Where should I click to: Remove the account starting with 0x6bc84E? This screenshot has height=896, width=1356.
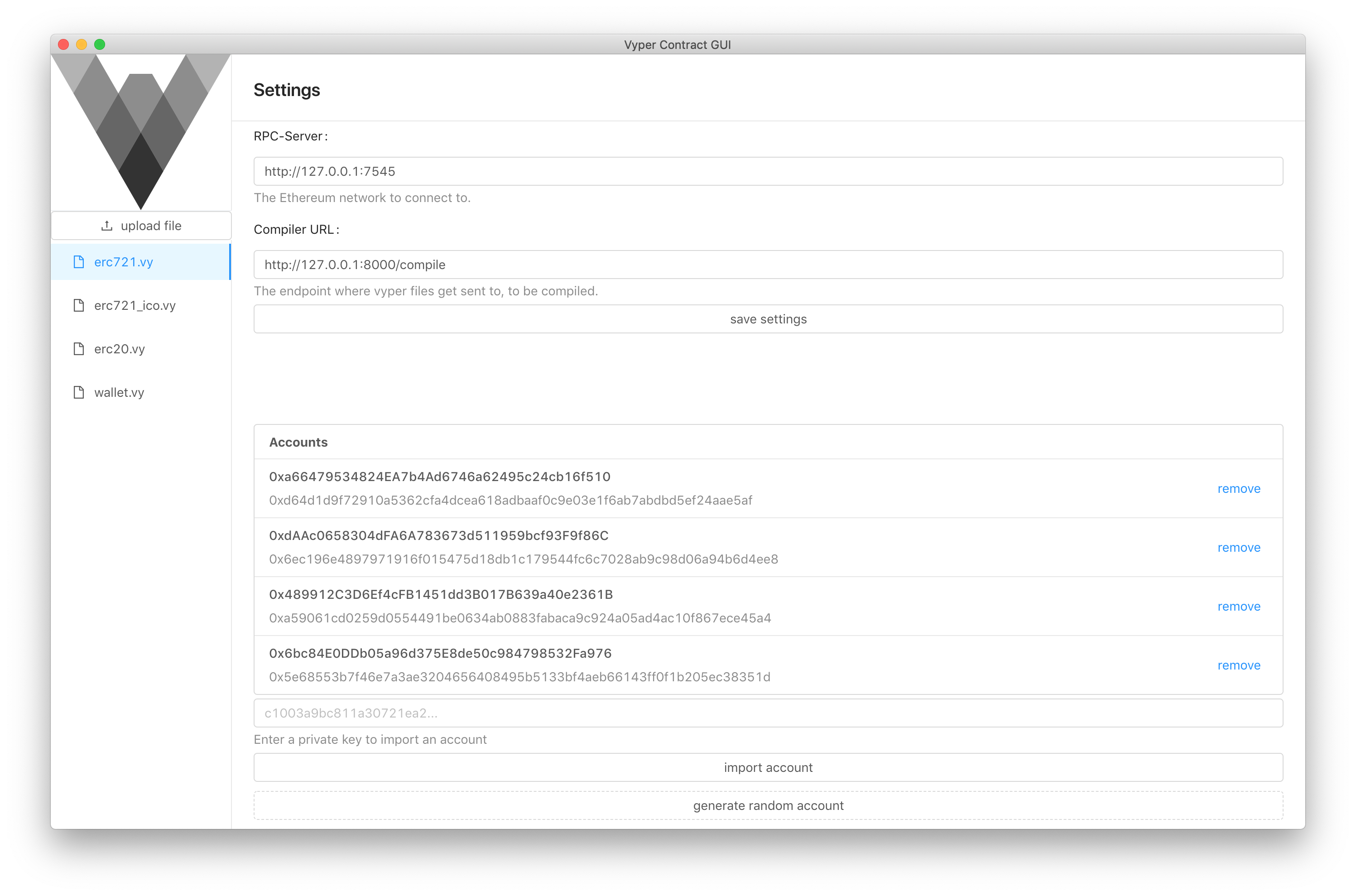coord(1239,665)
